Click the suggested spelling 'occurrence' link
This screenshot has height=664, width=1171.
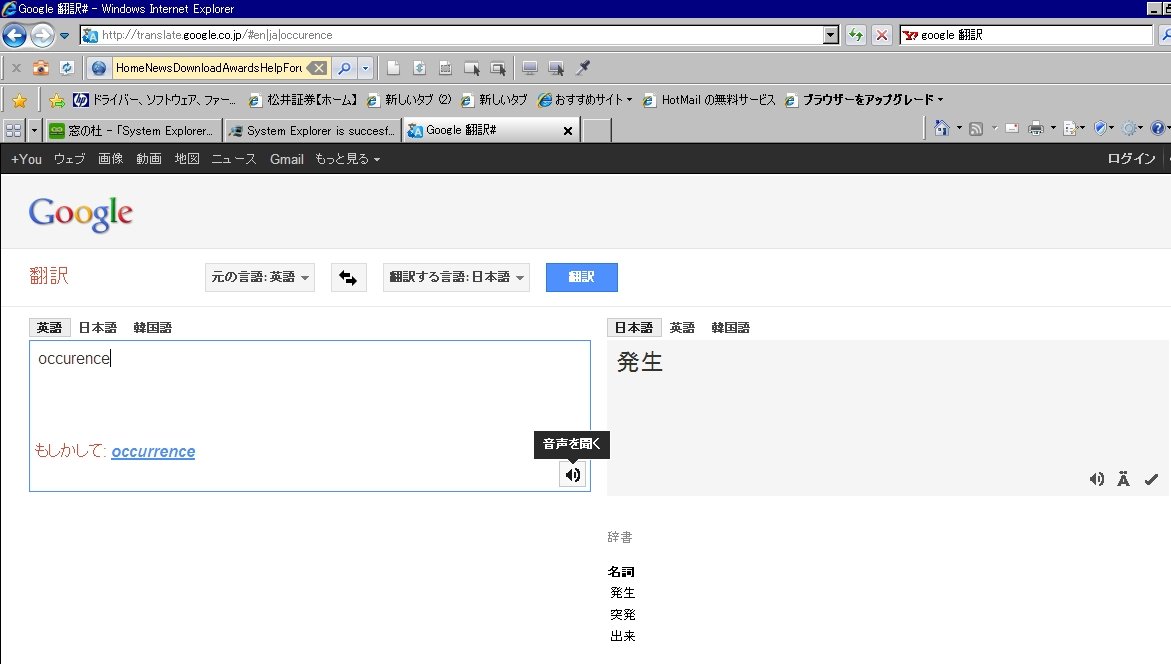[153, 452]
